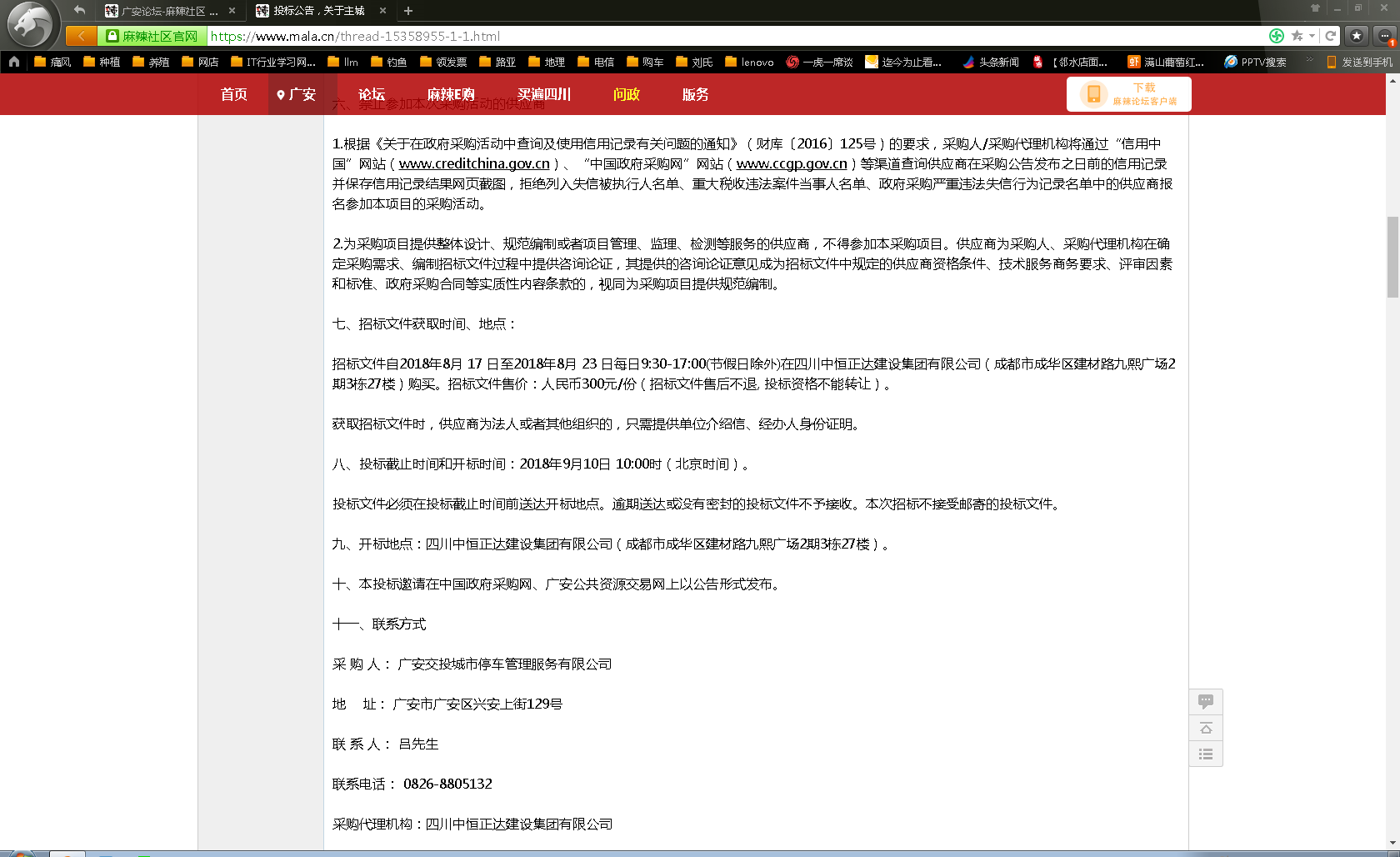This screenshot has height=857, width=1400.
Task: Open the new tab plus button
Action: point(408,11)
